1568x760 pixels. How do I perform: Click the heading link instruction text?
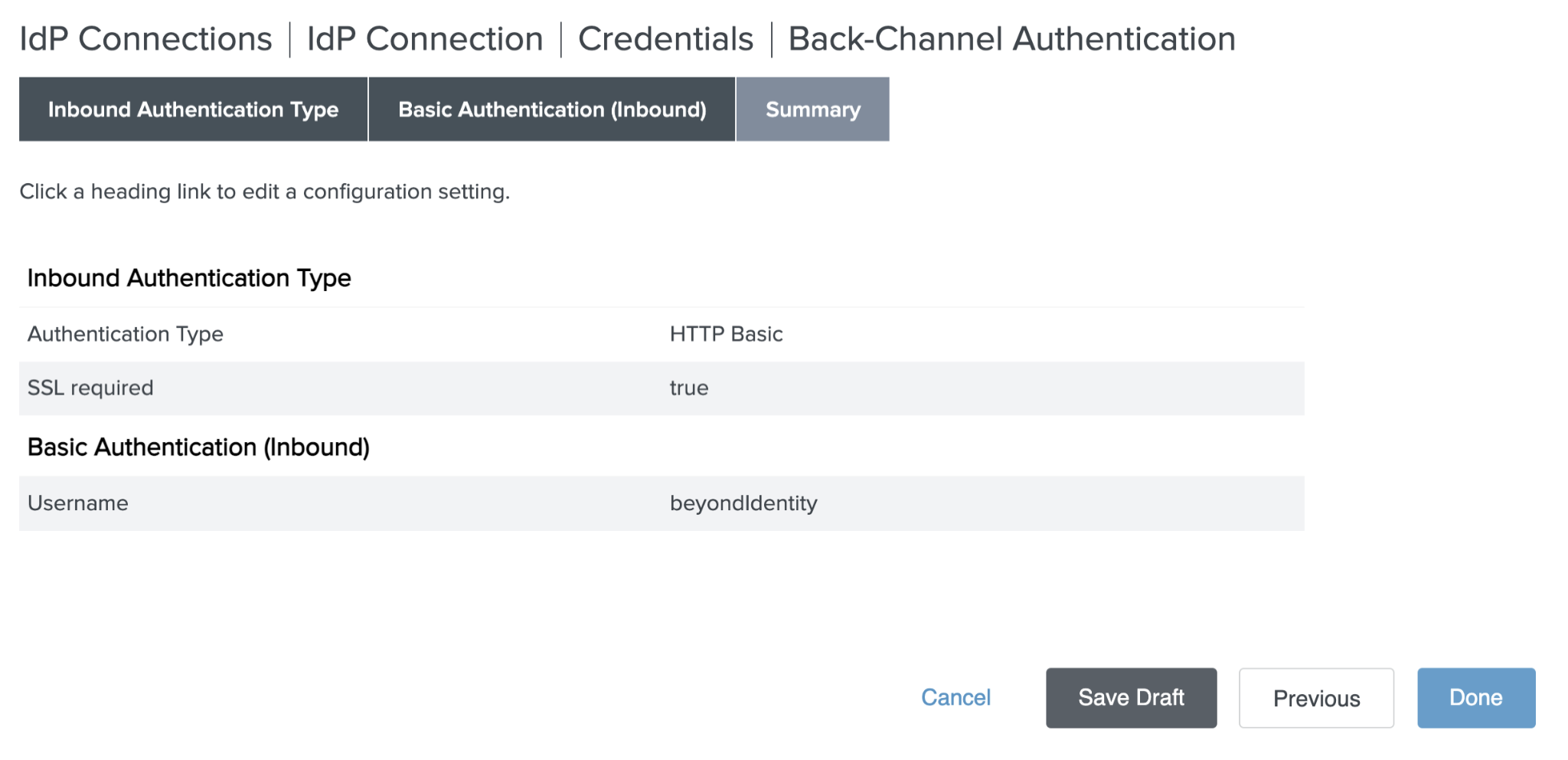(265, 192)
